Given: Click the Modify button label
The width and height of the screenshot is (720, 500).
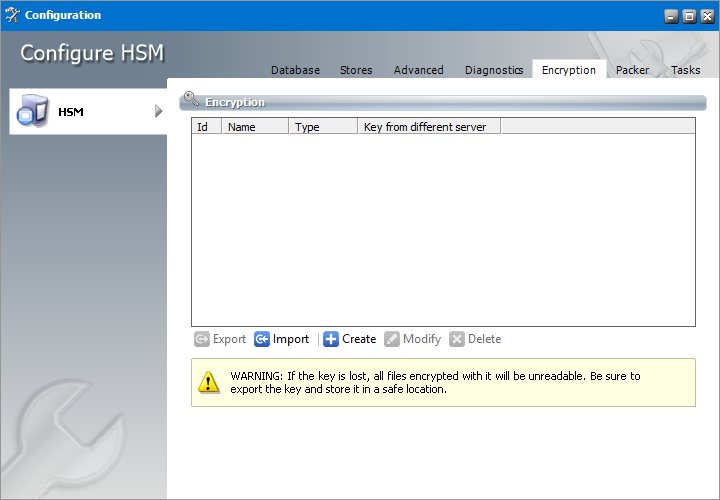Looking at the screenshot, I should pyautogui.click(x=422, y=339).
